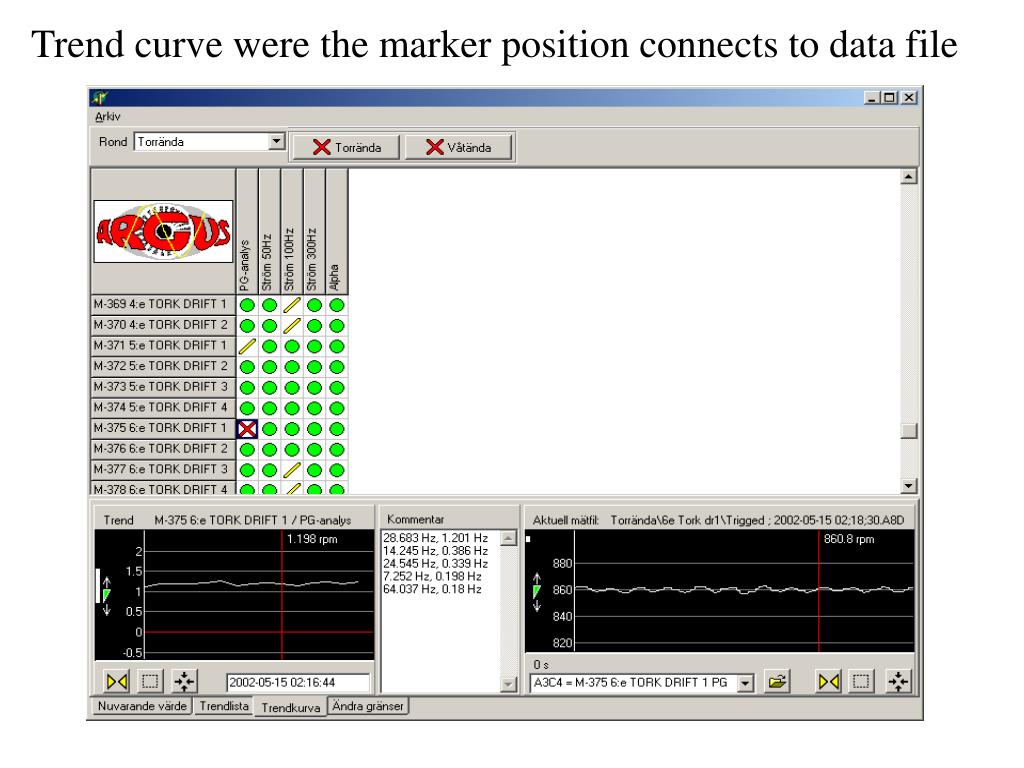
Task: Click scroll down arrow of the measurement list
Action: pyautogui.click(x=908, y=485)
